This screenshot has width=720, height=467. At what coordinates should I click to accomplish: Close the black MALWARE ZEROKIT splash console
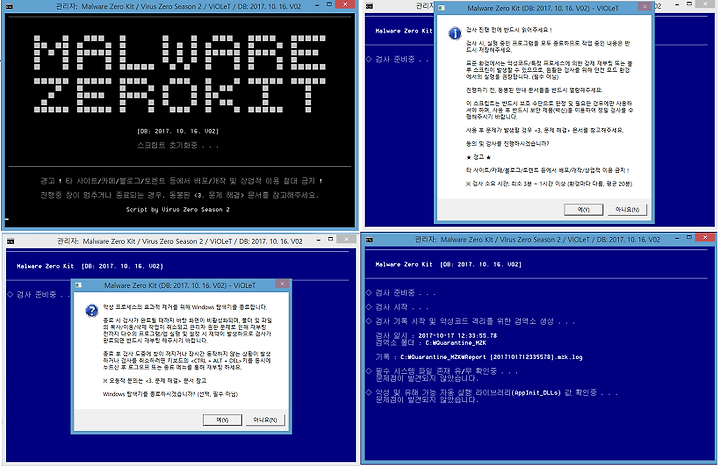[345, 5]
